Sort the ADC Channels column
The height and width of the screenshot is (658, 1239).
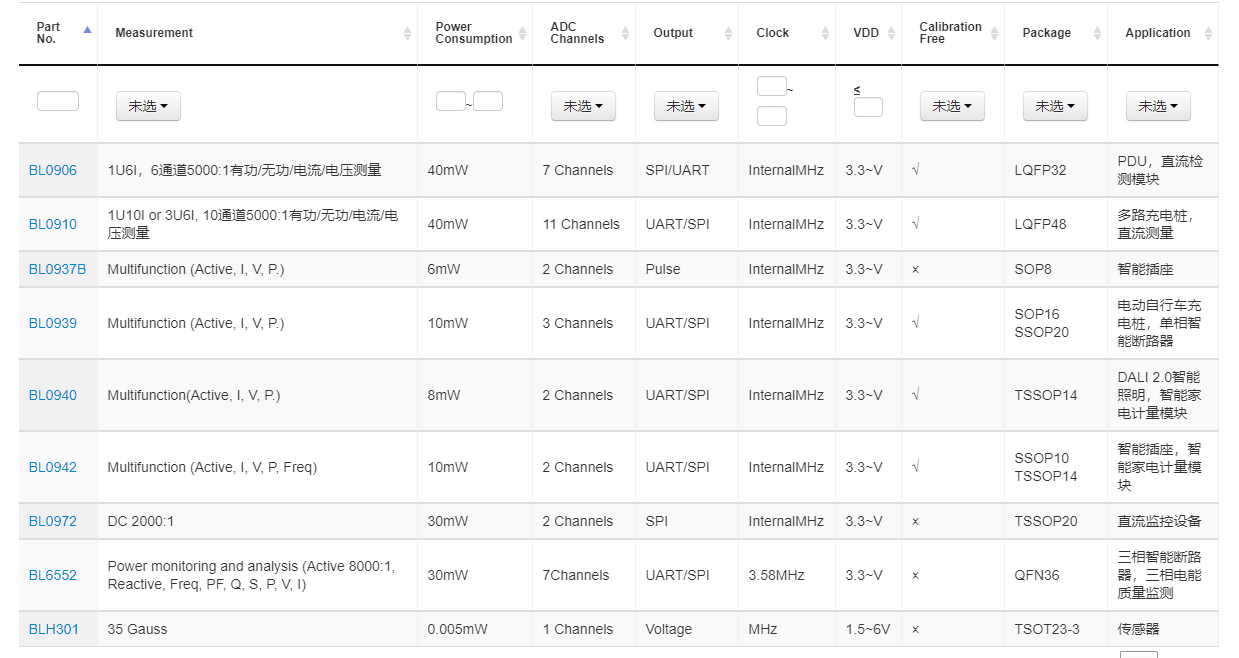pyautogui.click(x=624, y=32)
